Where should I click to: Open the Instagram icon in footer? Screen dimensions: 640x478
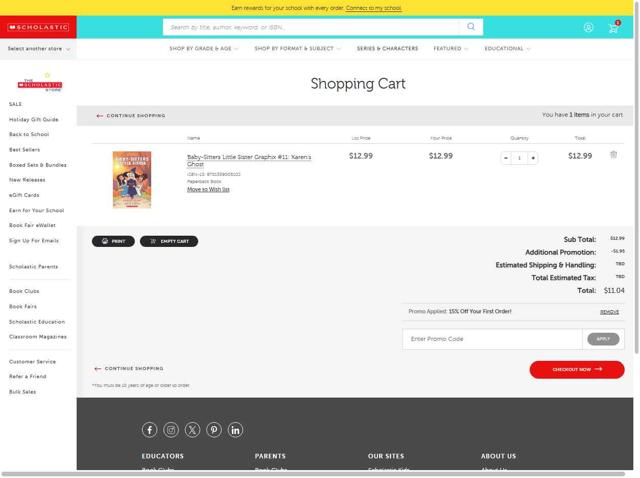click(x=171, y=430)
